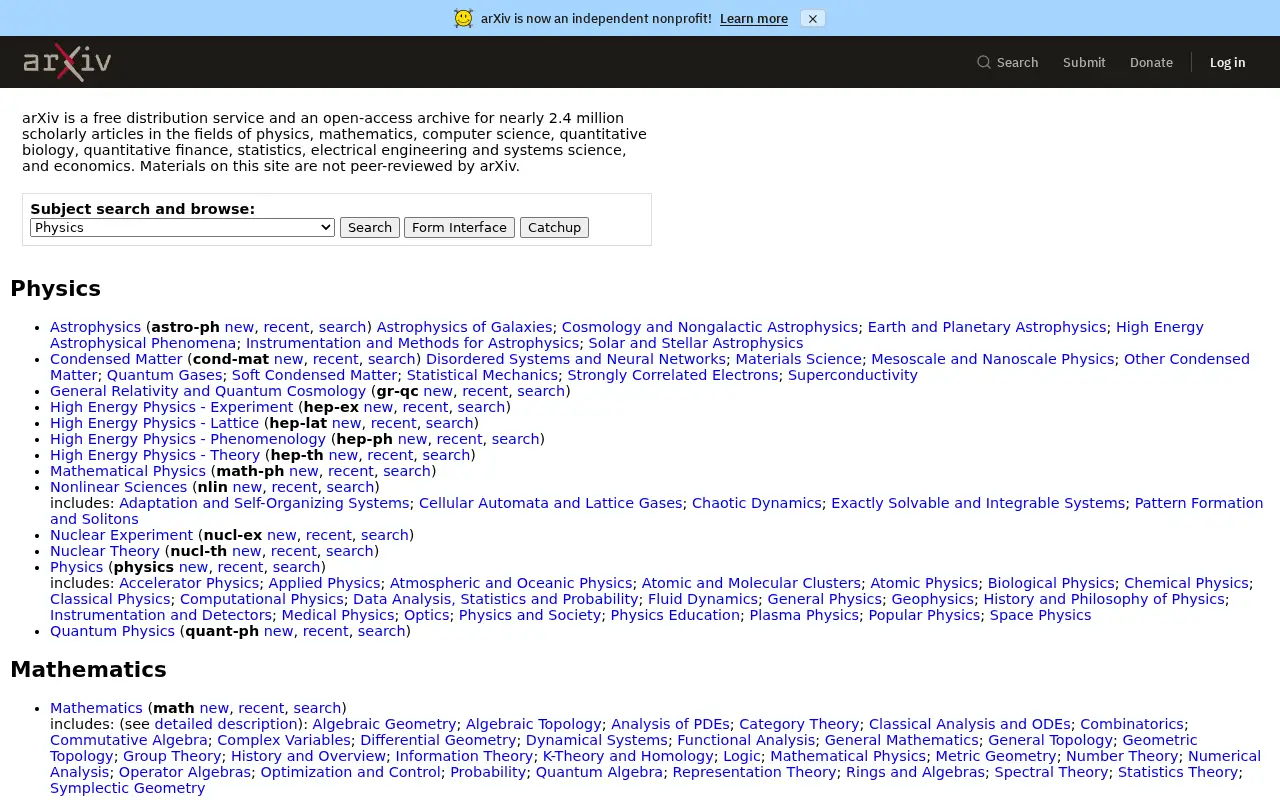The height and width of the screenshot is (800, 1280).
Task: View recent nucl-th listings
Action: coord(294,551)
